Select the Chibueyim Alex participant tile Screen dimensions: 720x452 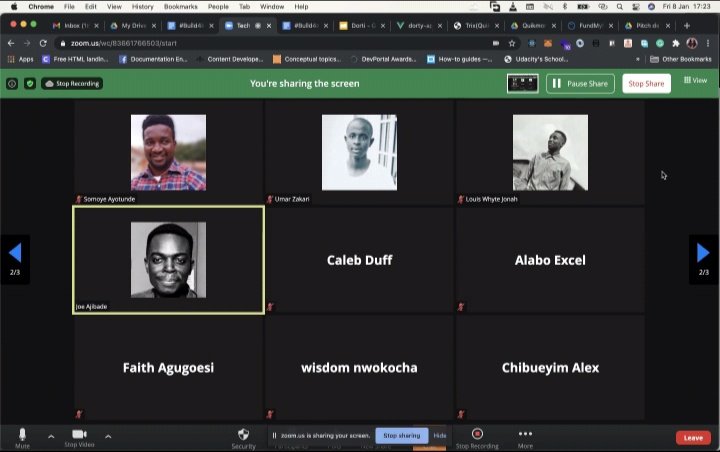point(550,367)
